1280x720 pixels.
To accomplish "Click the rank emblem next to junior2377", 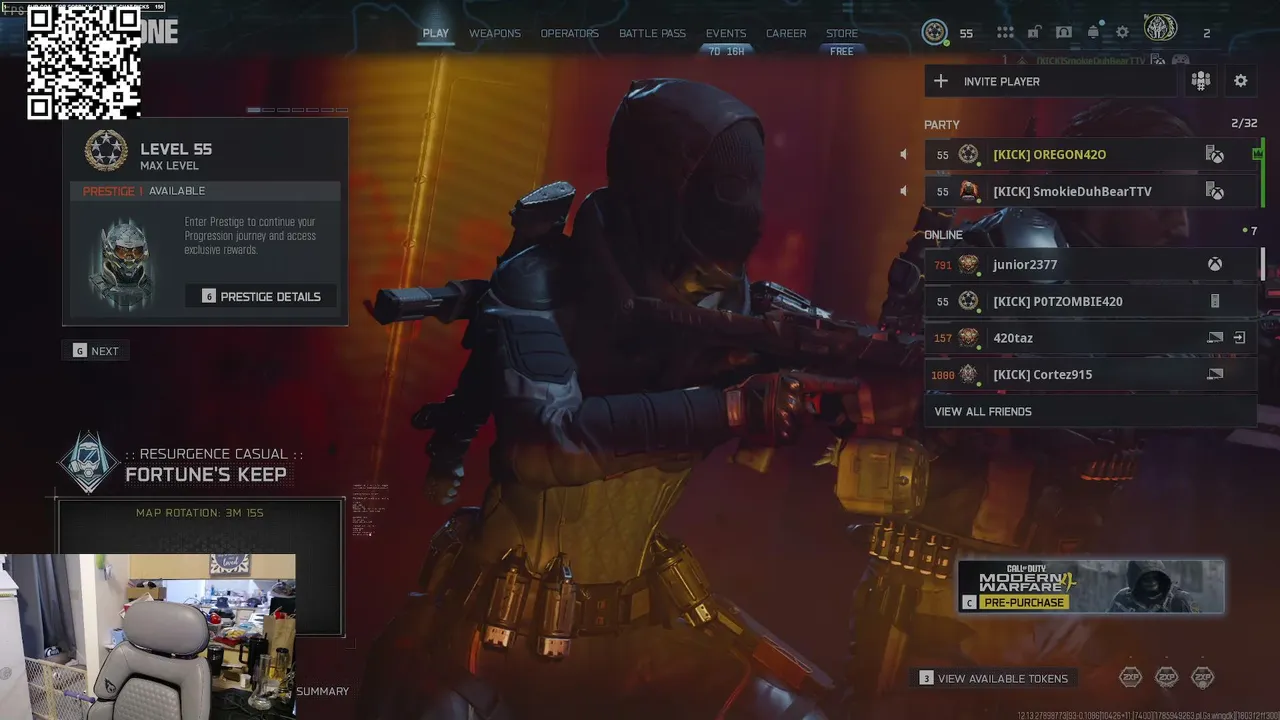I will pos(968,265).
